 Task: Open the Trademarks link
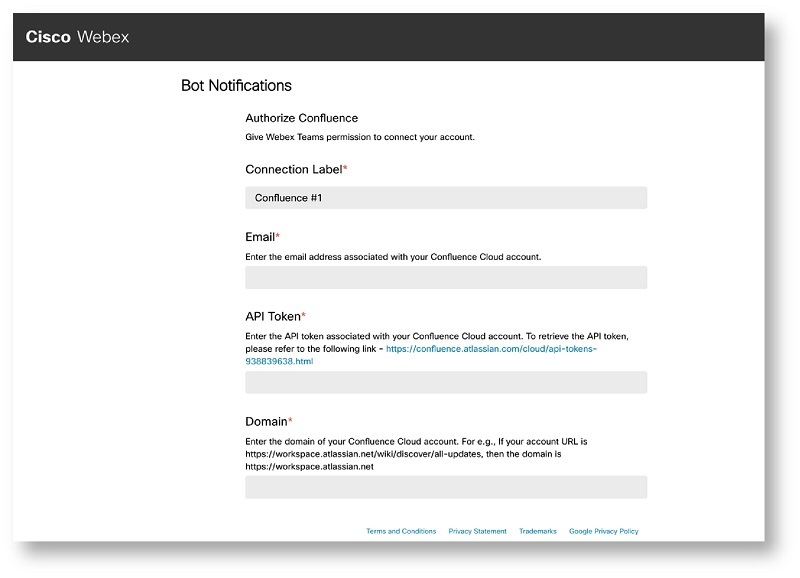pos(536,531)
